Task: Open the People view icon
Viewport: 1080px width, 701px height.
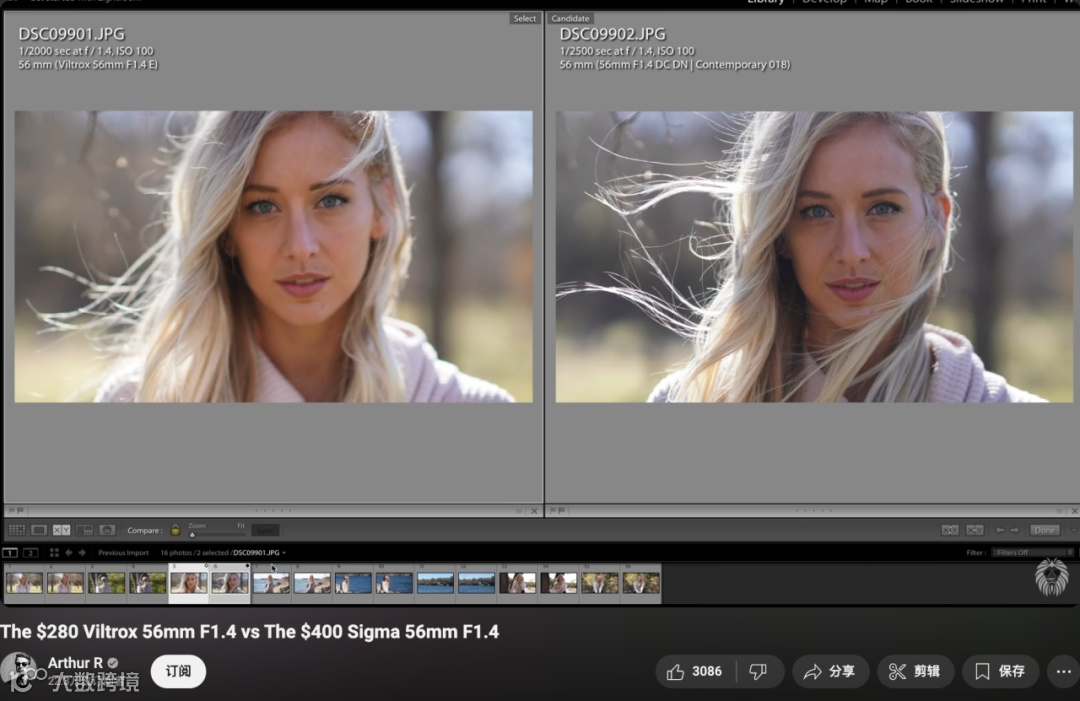Action: coord(107,530)
